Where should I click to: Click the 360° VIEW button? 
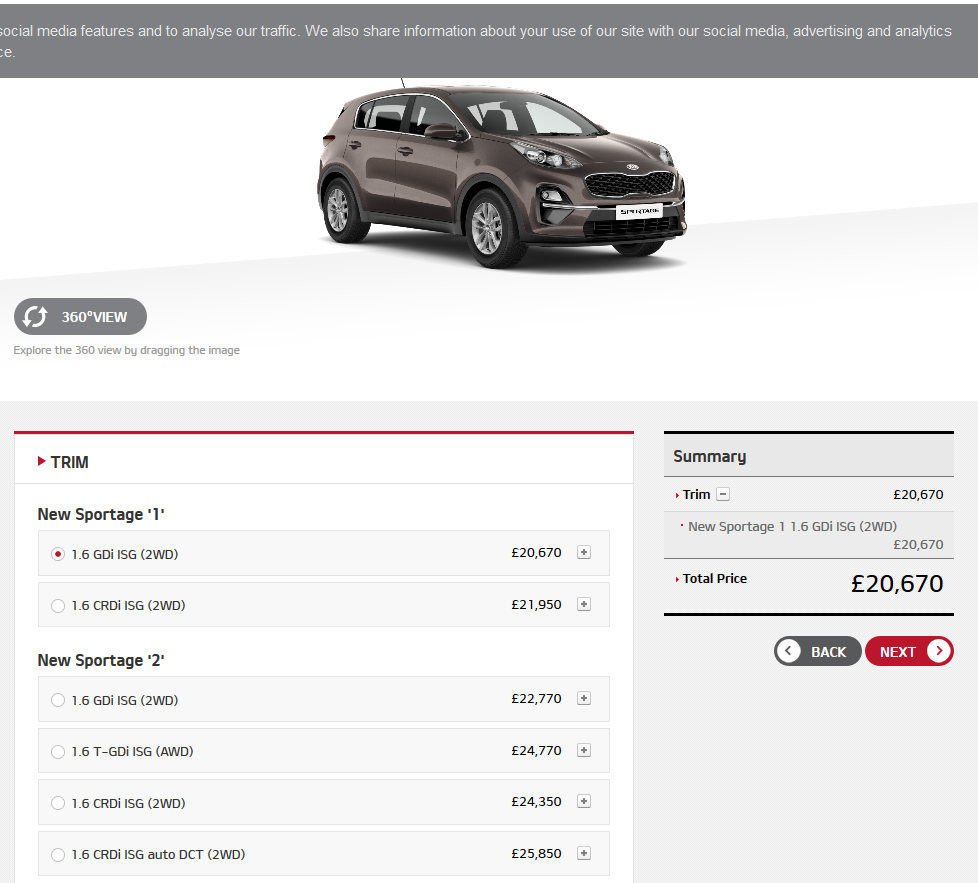(80, 317)
